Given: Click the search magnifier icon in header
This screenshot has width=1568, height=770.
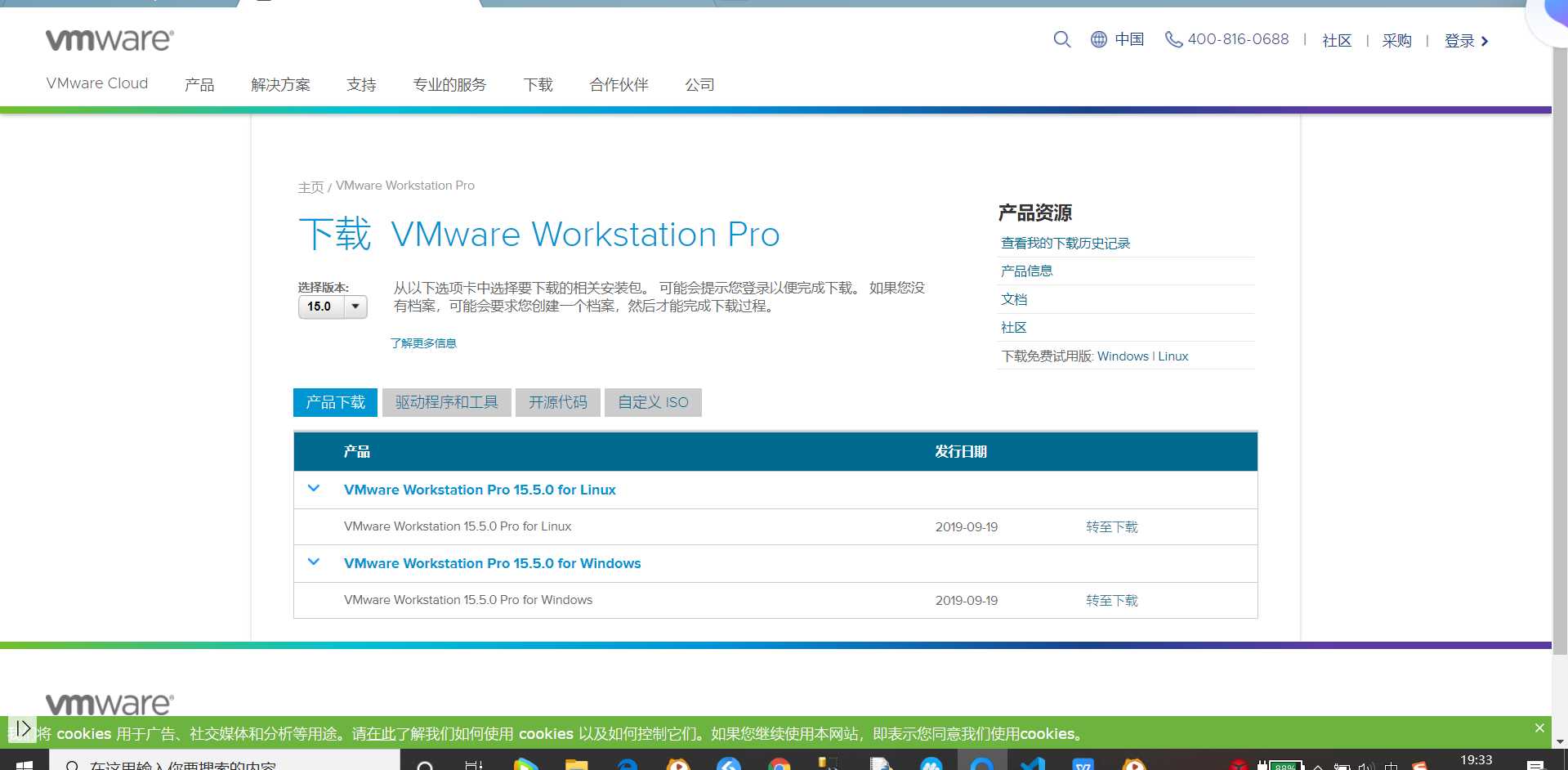Looking at the screenshot, I should (1061, 39).
